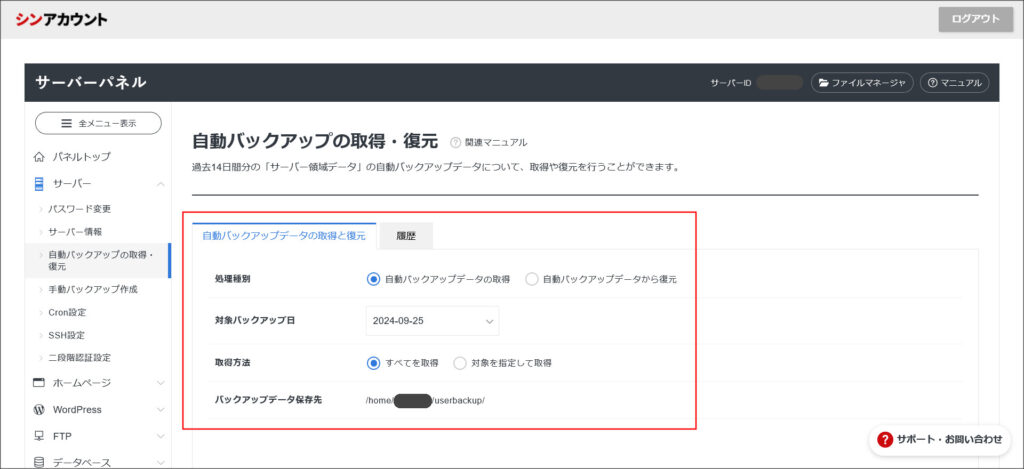Expand the WordPress section chevron

(161, 410)
